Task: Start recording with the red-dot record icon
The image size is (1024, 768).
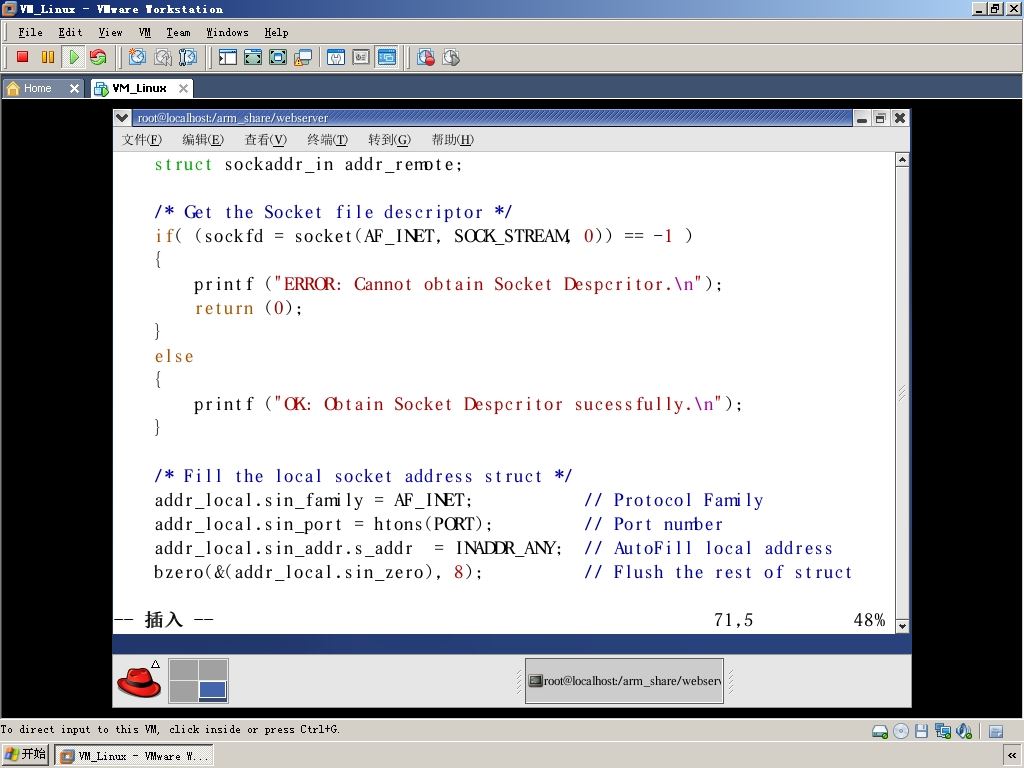Action: 426,57
